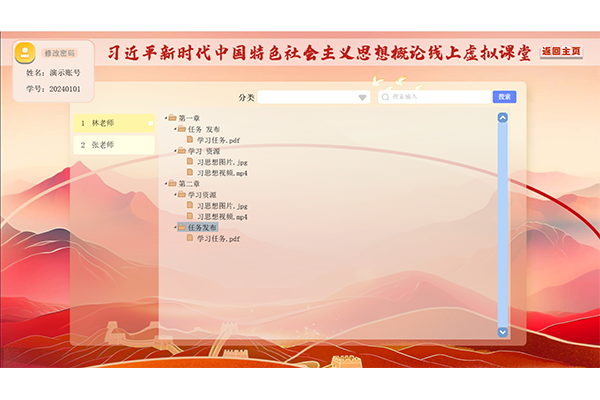Click file icon of 习思想视频.mp4 under 第一章

click(x=190, y=173)
